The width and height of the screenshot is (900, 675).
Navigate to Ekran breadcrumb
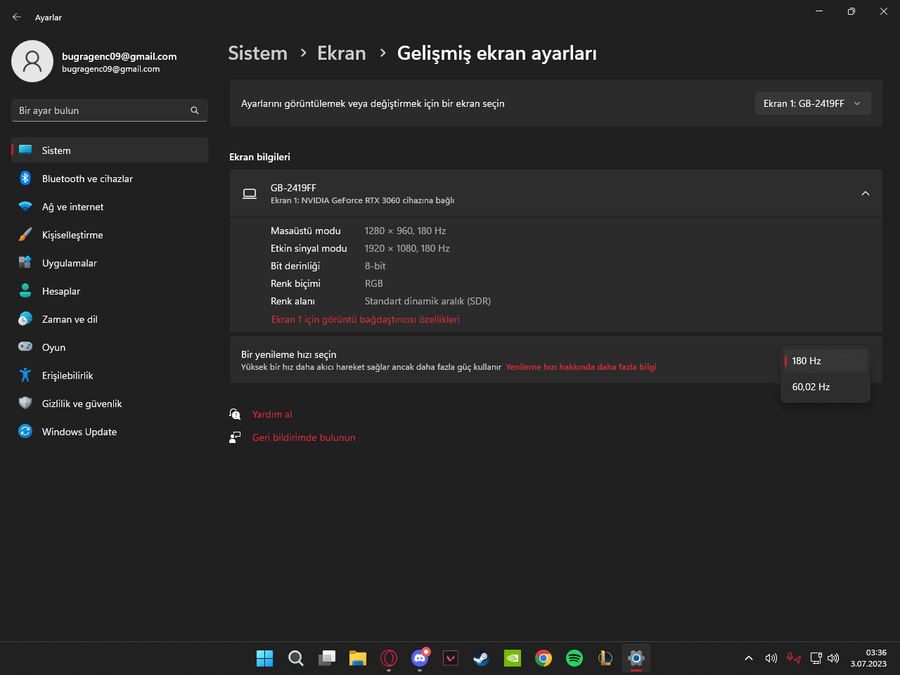tap(342, 53)
